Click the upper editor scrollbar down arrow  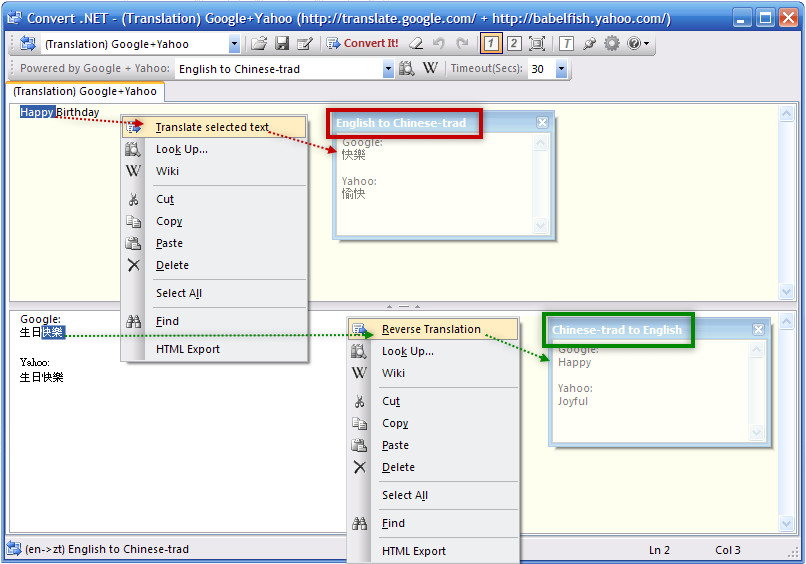786,292
